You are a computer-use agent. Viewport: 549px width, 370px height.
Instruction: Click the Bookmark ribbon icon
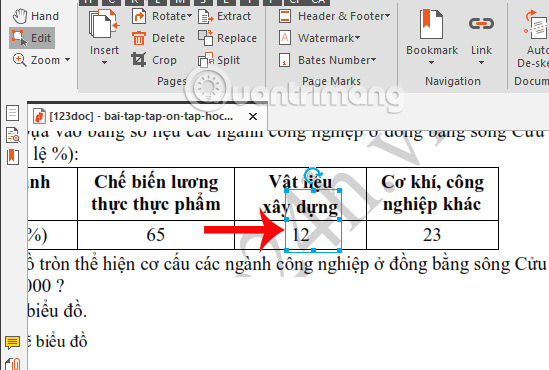pos(431,24)
